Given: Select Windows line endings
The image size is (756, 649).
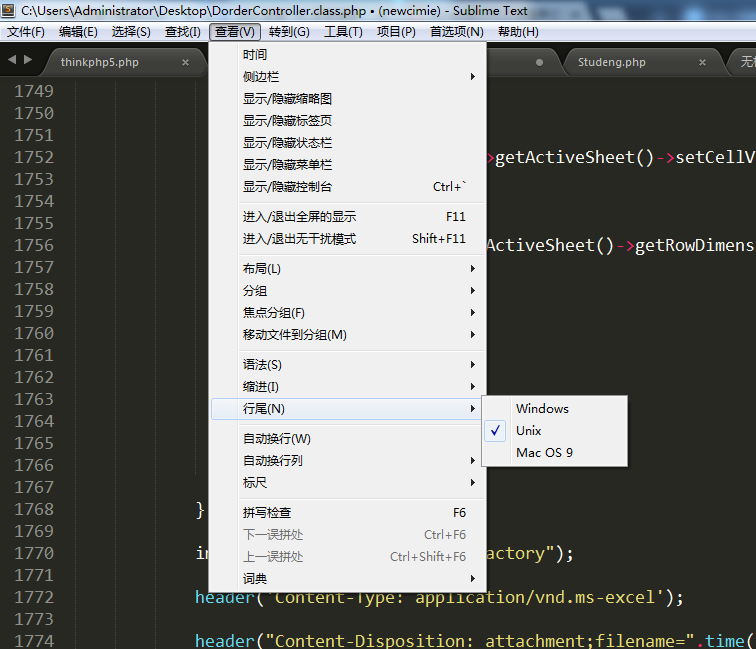Looking at the screenshot, I should coord(542,408).
